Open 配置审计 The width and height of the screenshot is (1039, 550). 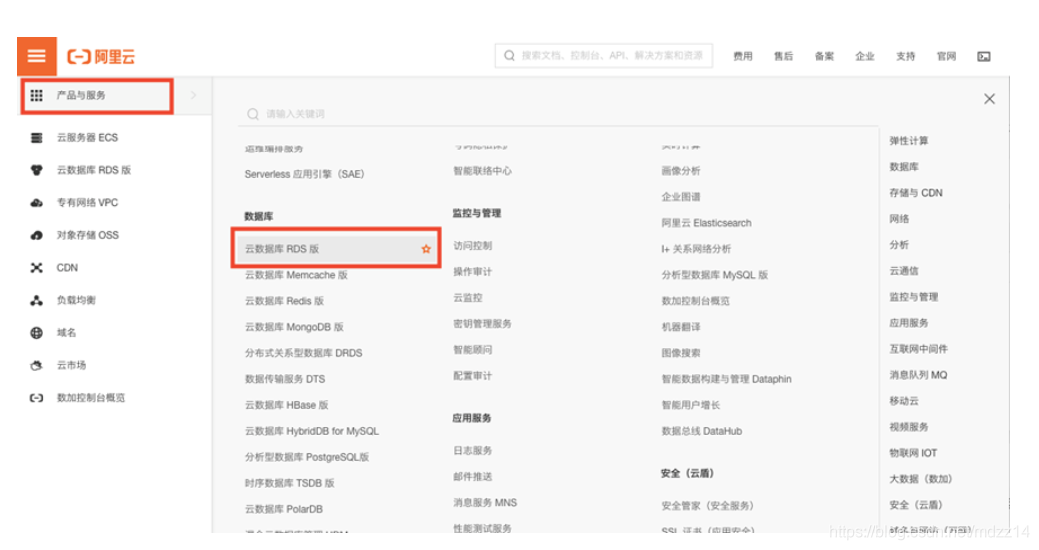(472, 376)
